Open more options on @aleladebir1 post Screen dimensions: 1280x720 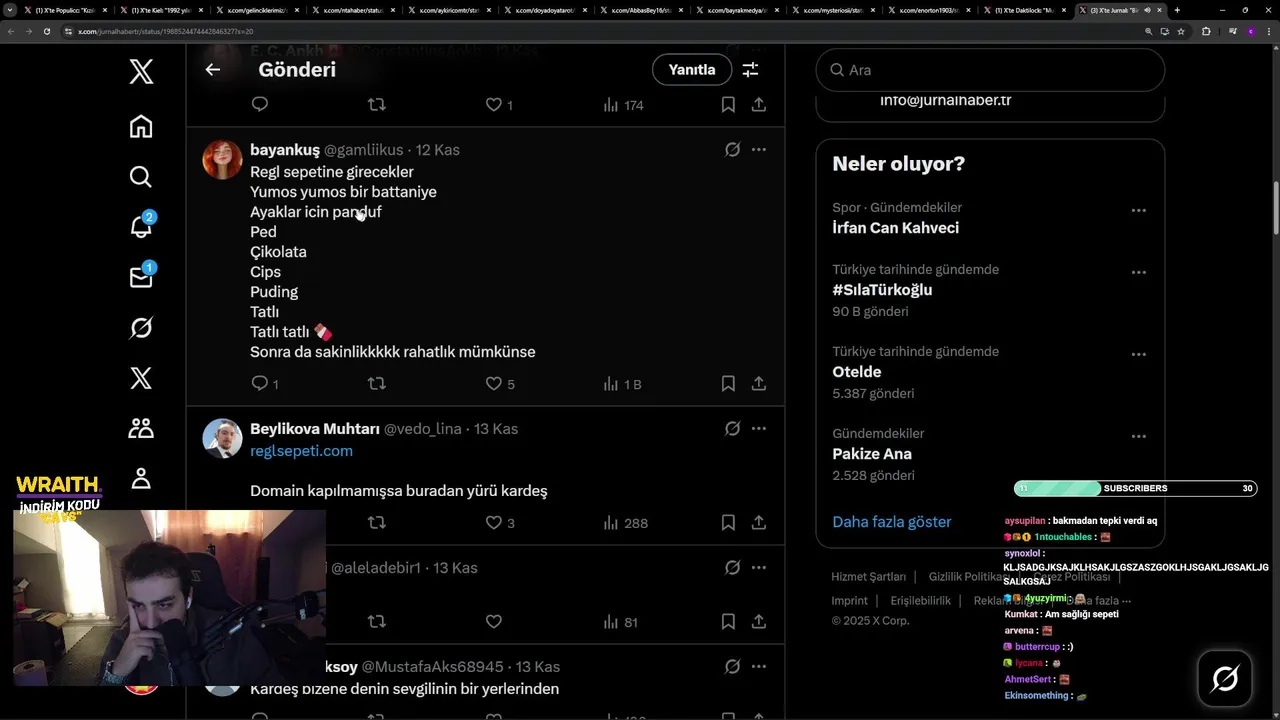click(x=759, y=568)
